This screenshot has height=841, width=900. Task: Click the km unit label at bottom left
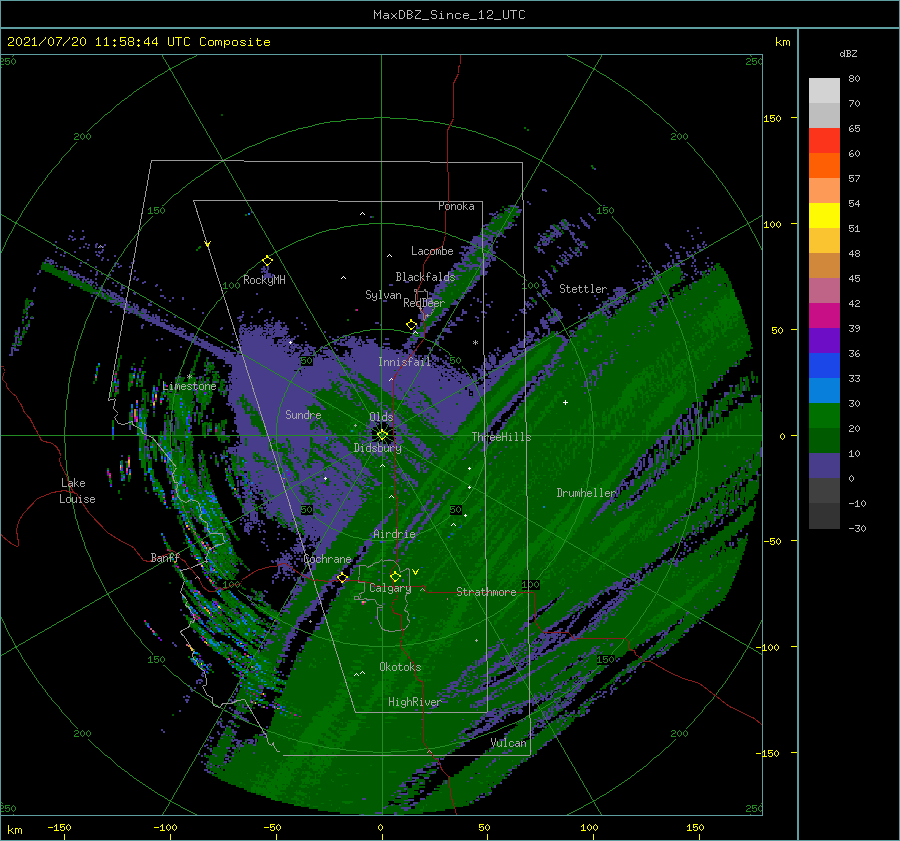coord(14,830)
